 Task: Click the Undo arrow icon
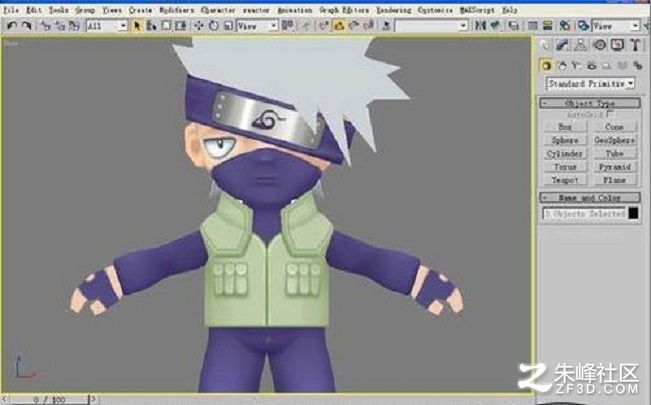[x=12, y=26]
